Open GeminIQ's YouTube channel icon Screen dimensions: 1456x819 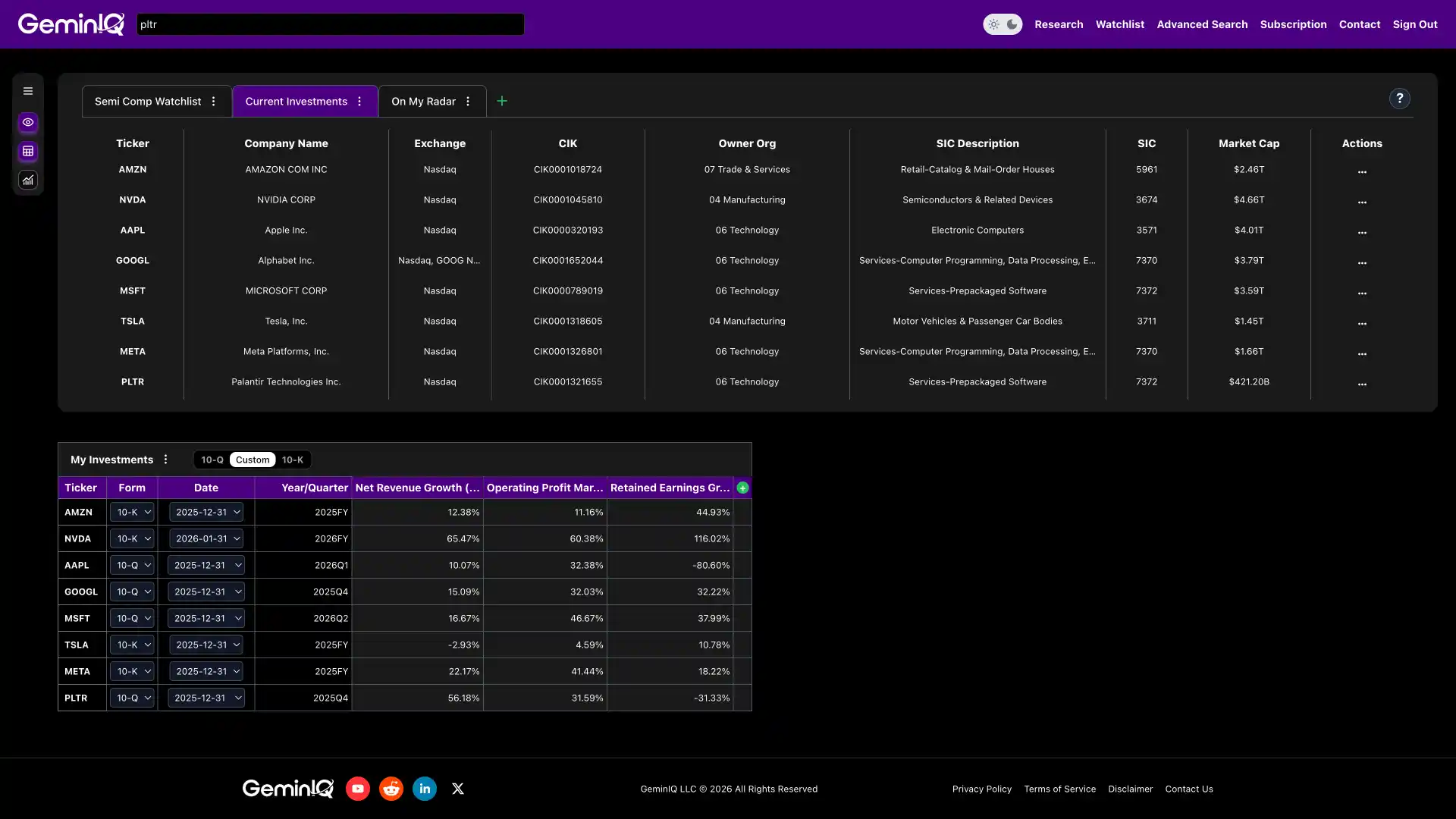[357, 788]
